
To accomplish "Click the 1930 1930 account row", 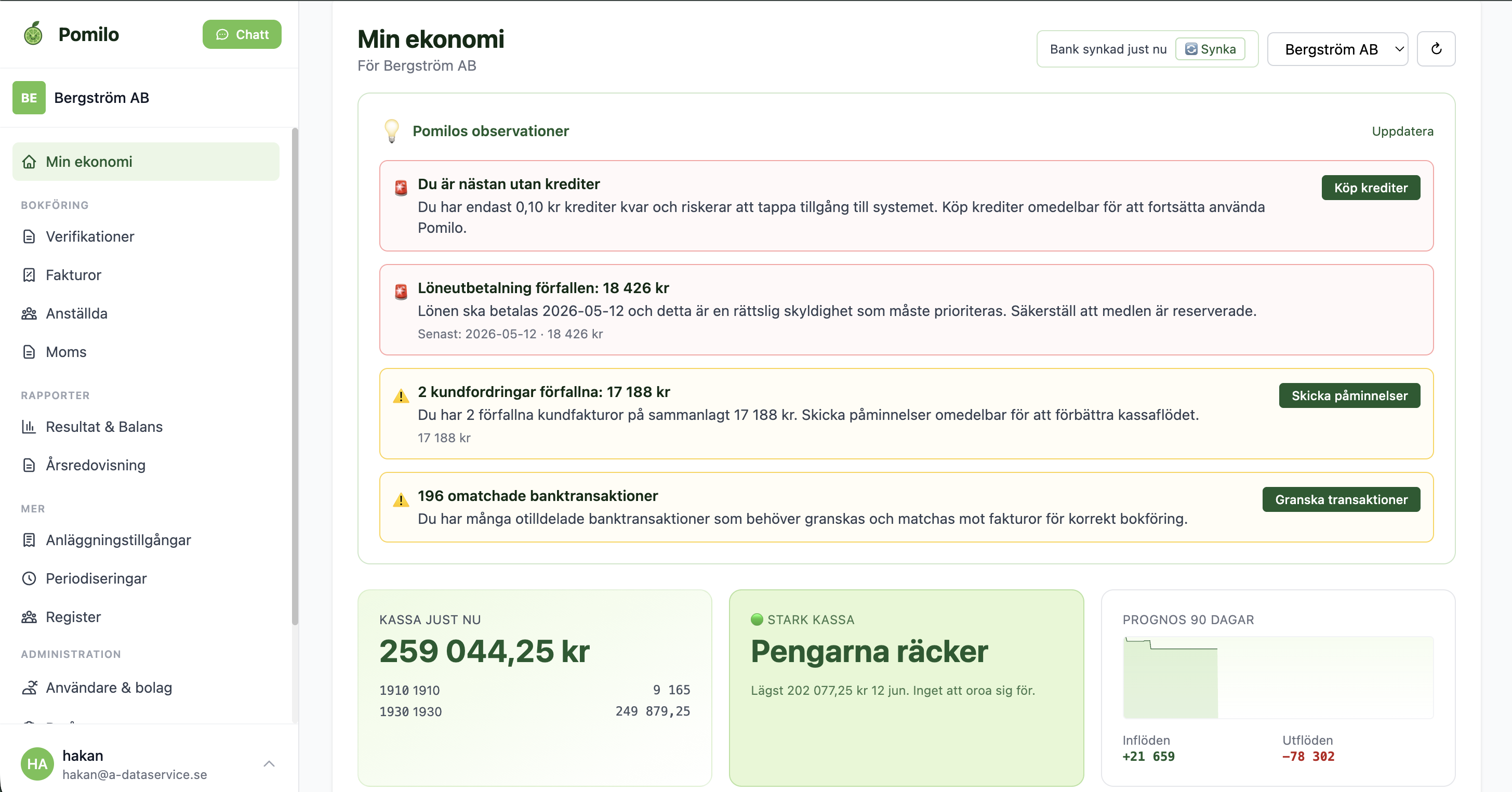I will (x=535, y=711).
